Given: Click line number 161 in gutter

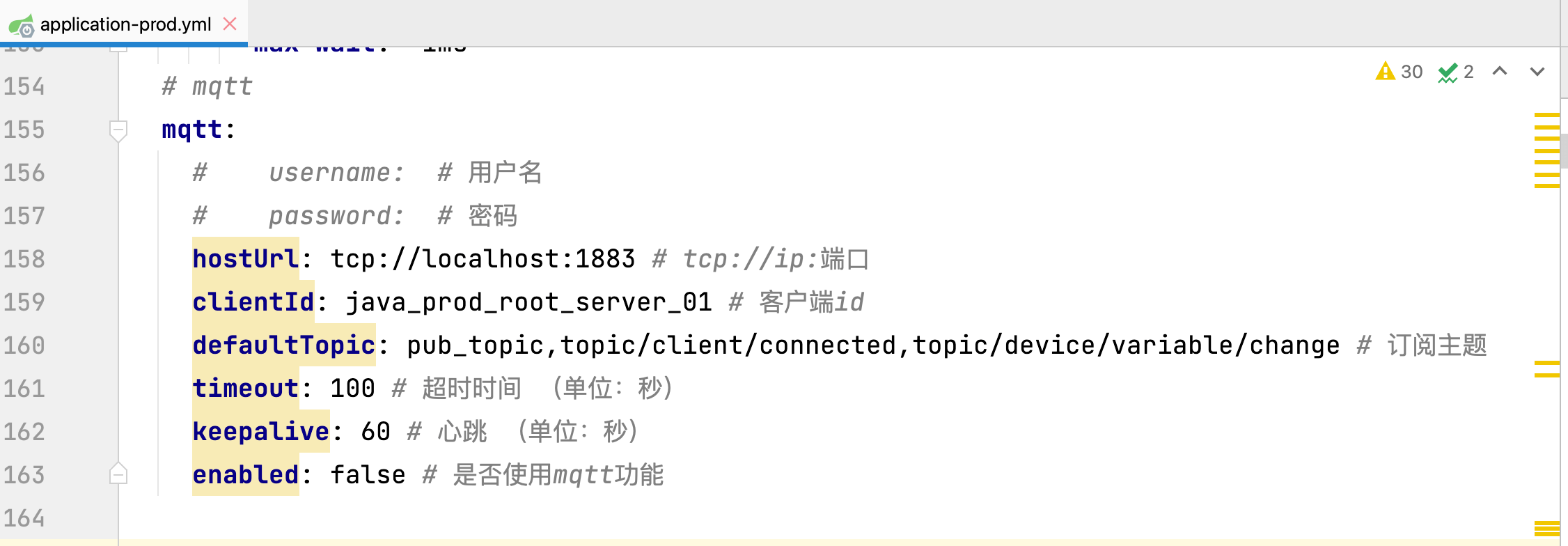Looking at the screenshot, I should click(24, 389).
